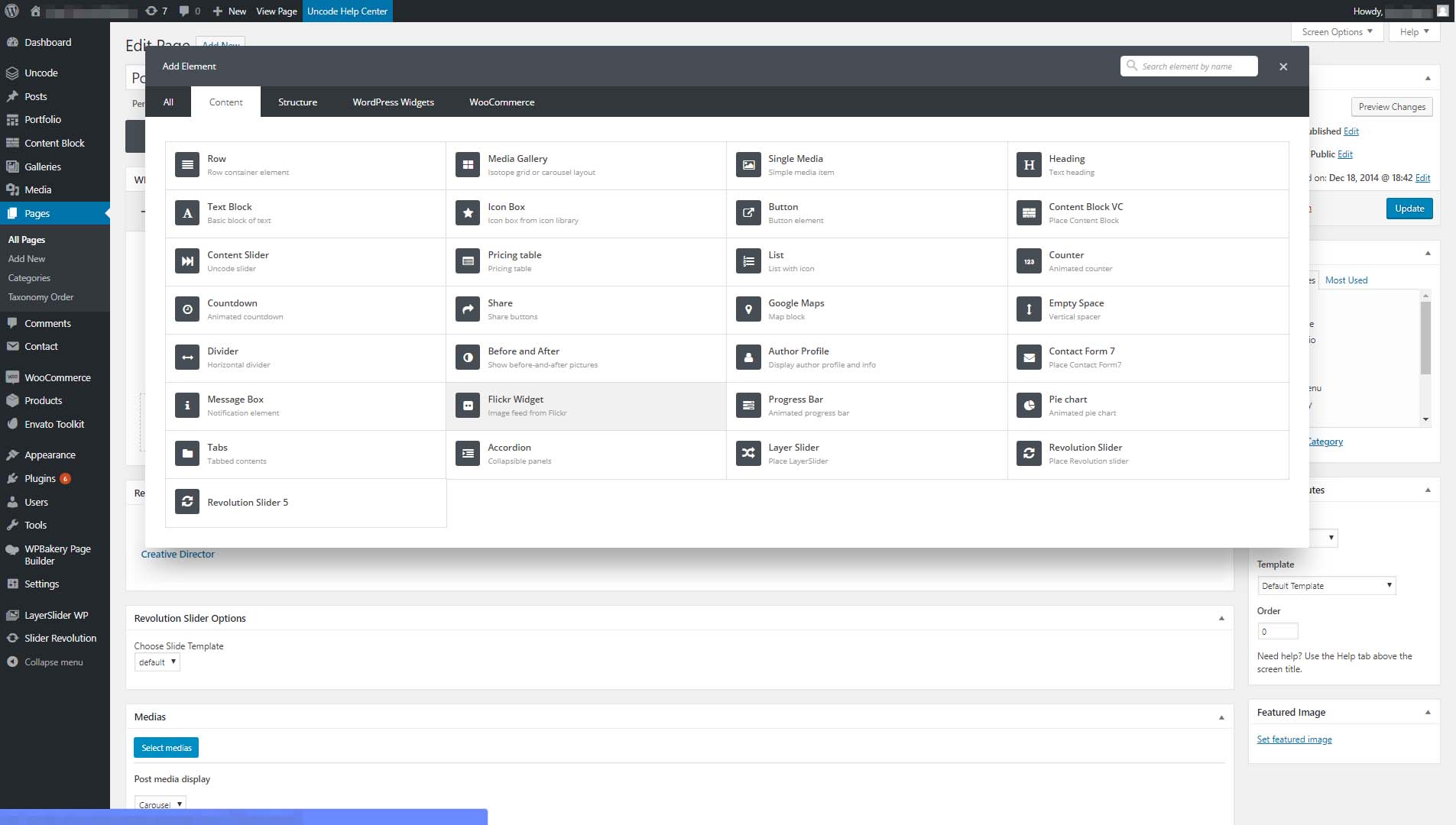Screen dimensions: 1456x825
Task: Collapse the Featured Image box
Action: (1427, 713)
